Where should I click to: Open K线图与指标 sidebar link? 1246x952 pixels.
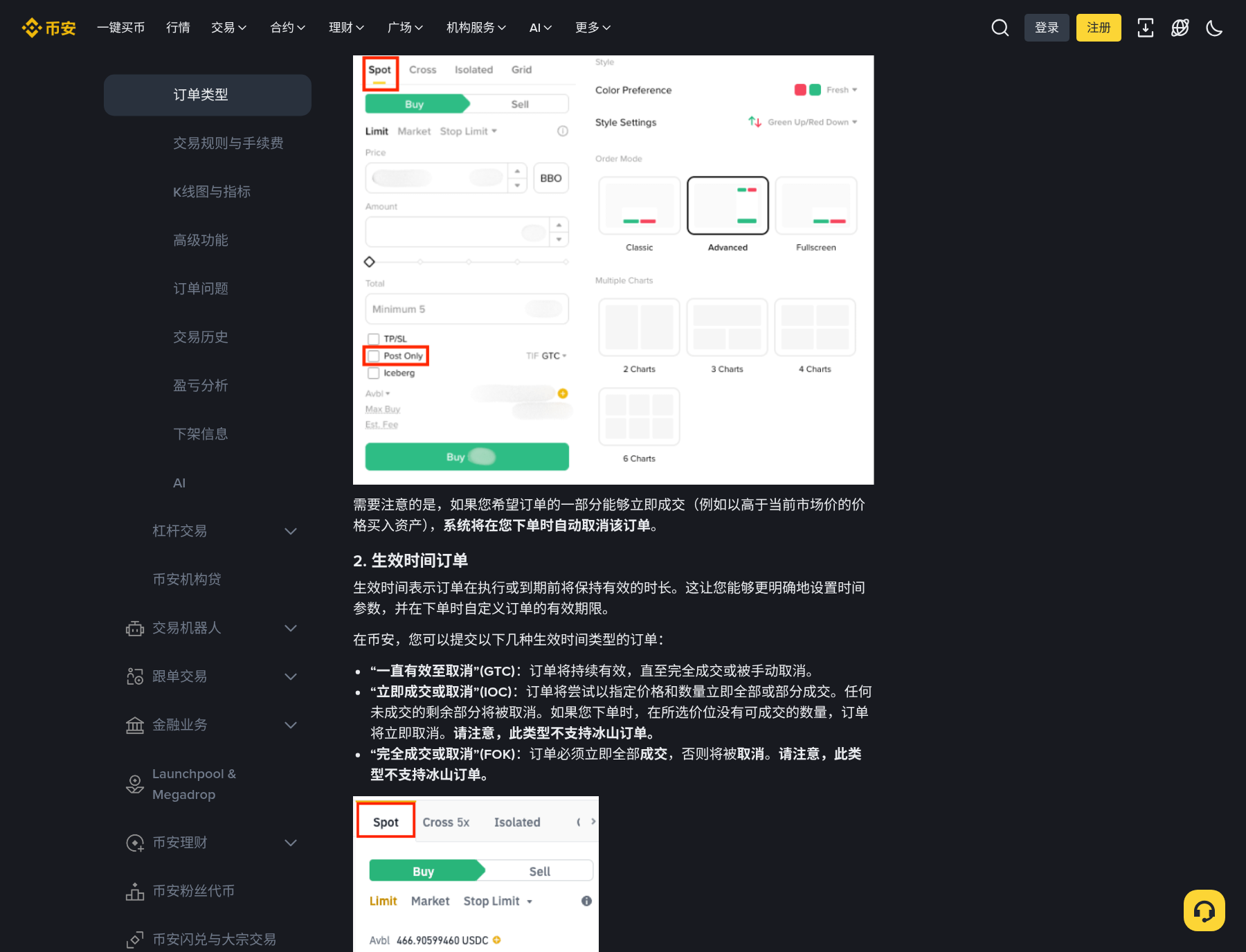(212, 192)
